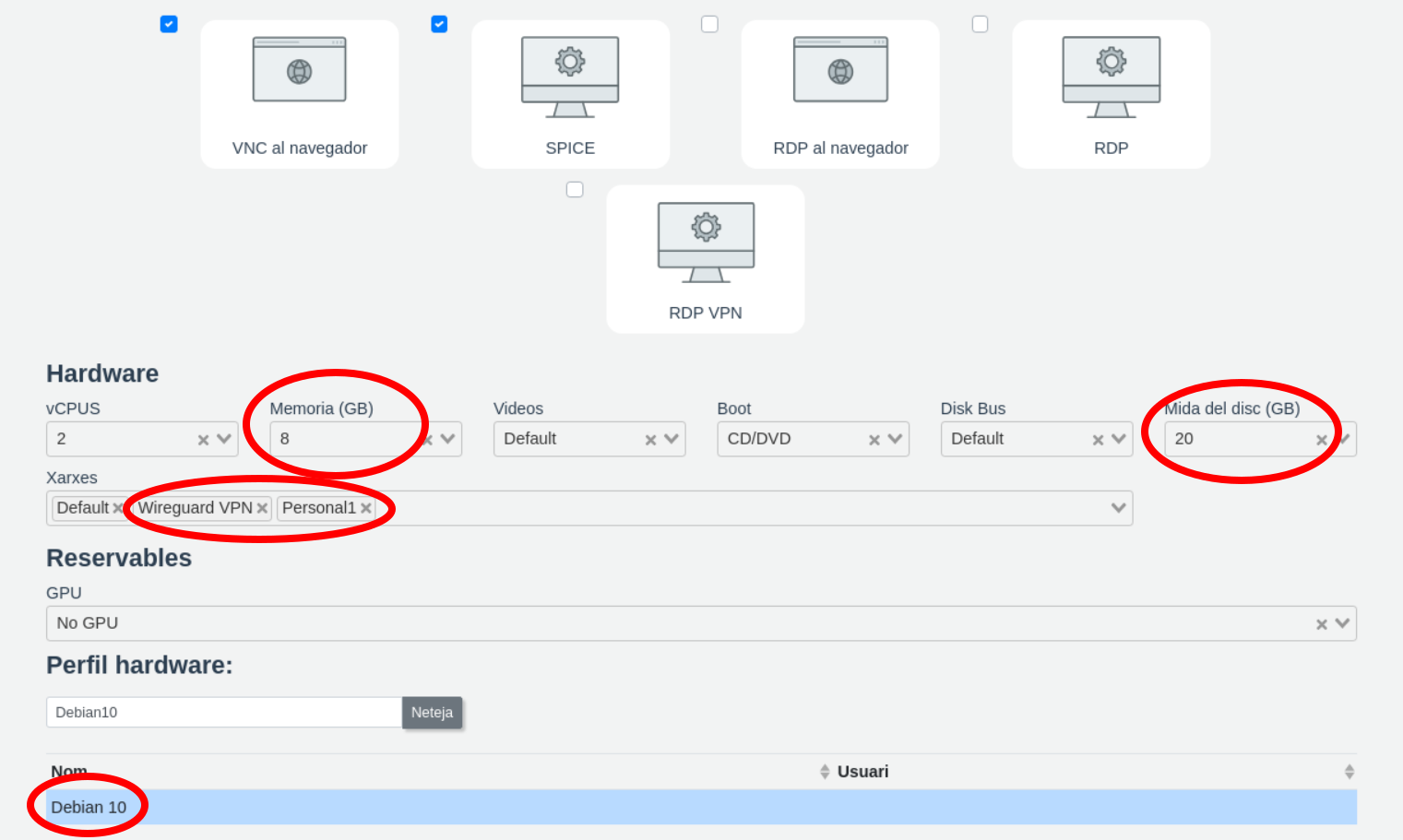Image resolution: width=1403 pixels, height=840 pixels.
Task: Remove the Wireguard VPN network tag
Action: 262,508
